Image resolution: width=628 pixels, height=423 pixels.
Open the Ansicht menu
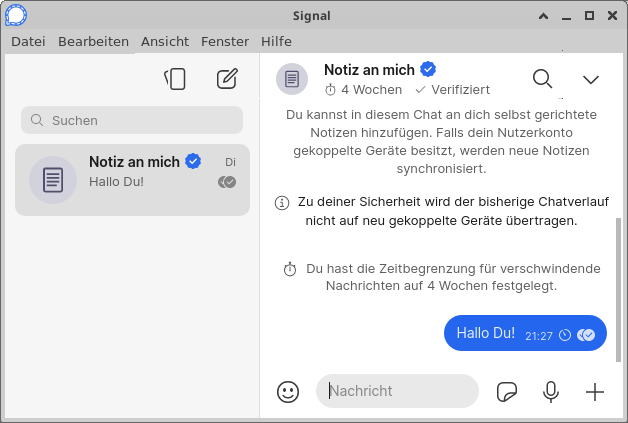click(x=165, y=41)
